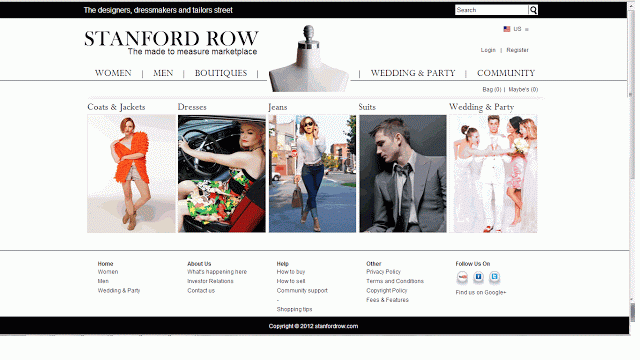Open the How to buy link
The width and height of the screenshot is (640, 360).
click(291, 272)
